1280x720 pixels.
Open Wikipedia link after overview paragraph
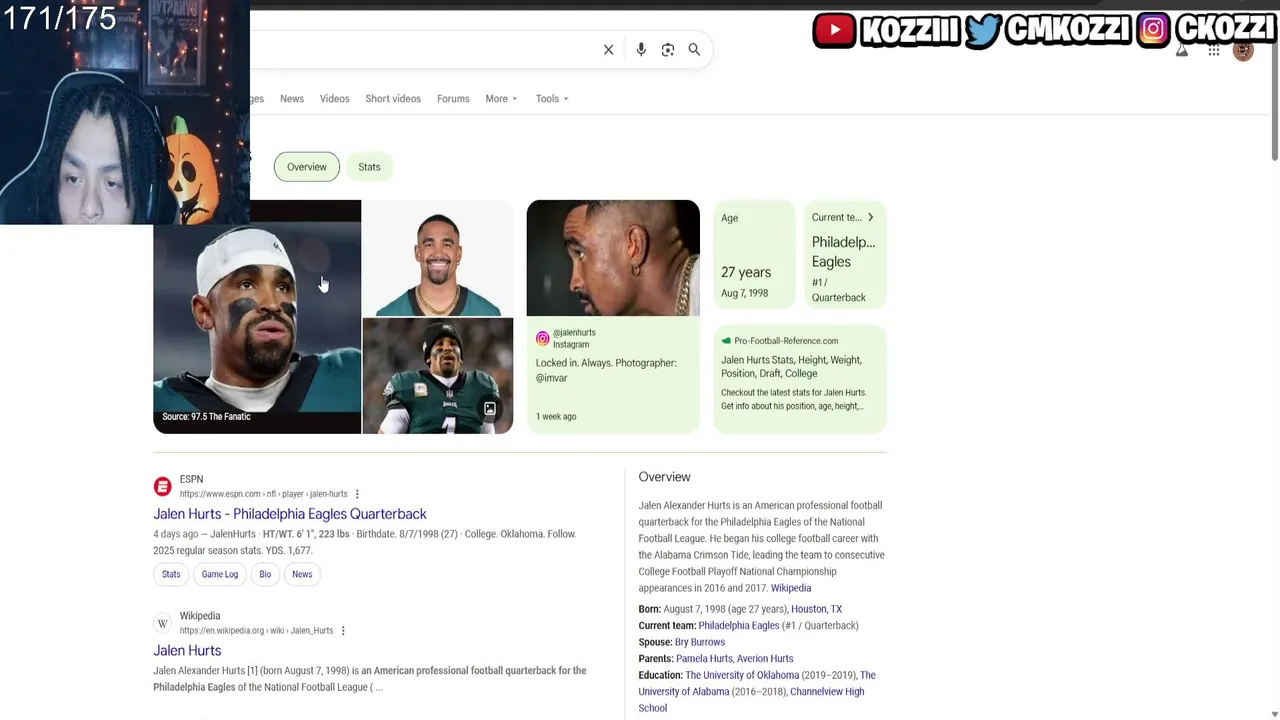click(x=791, y=588)
